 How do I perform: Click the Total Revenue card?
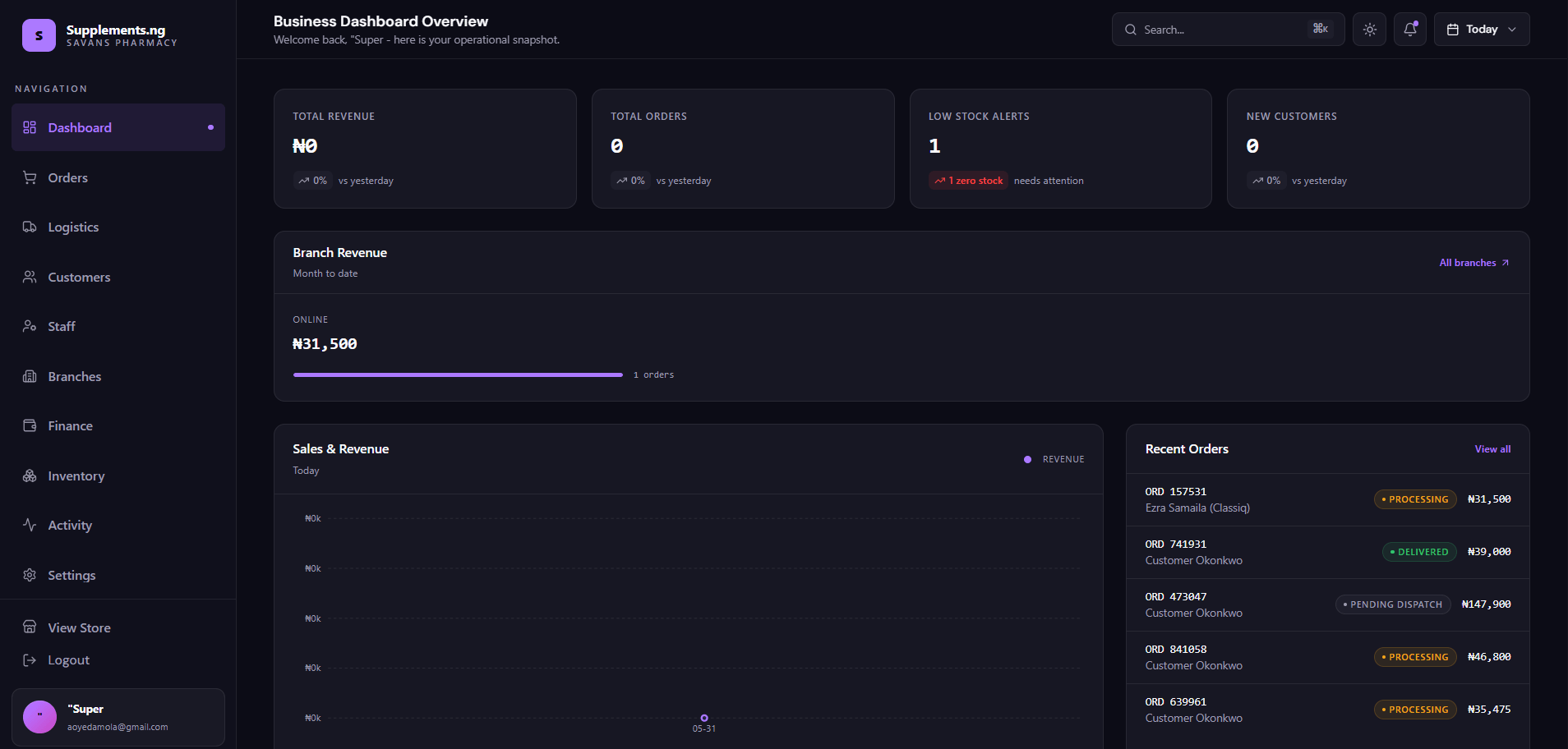point(425,149)
